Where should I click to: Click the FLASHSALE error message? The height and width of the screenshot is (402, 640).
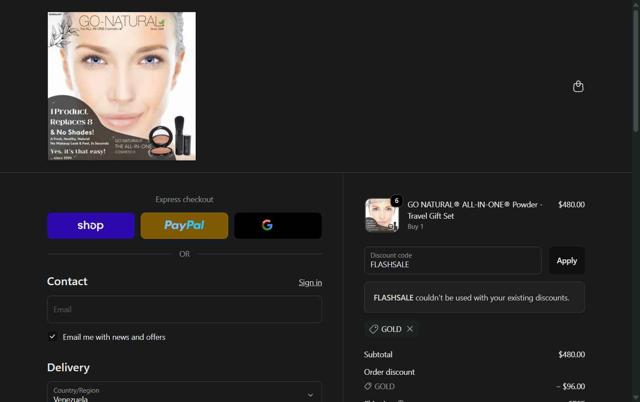474,298
